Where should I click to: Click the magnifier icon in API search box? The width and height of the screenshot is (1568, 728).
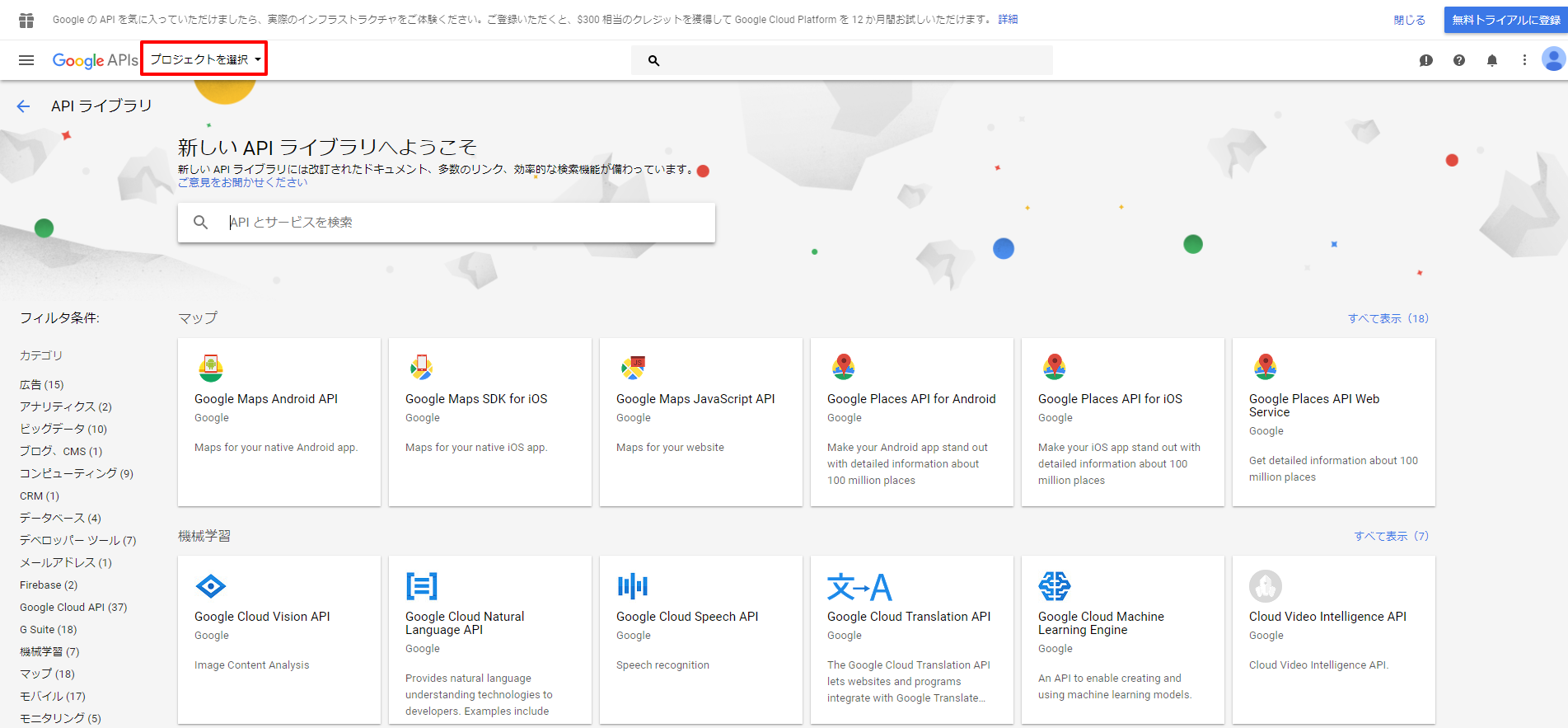coord(200,222)
